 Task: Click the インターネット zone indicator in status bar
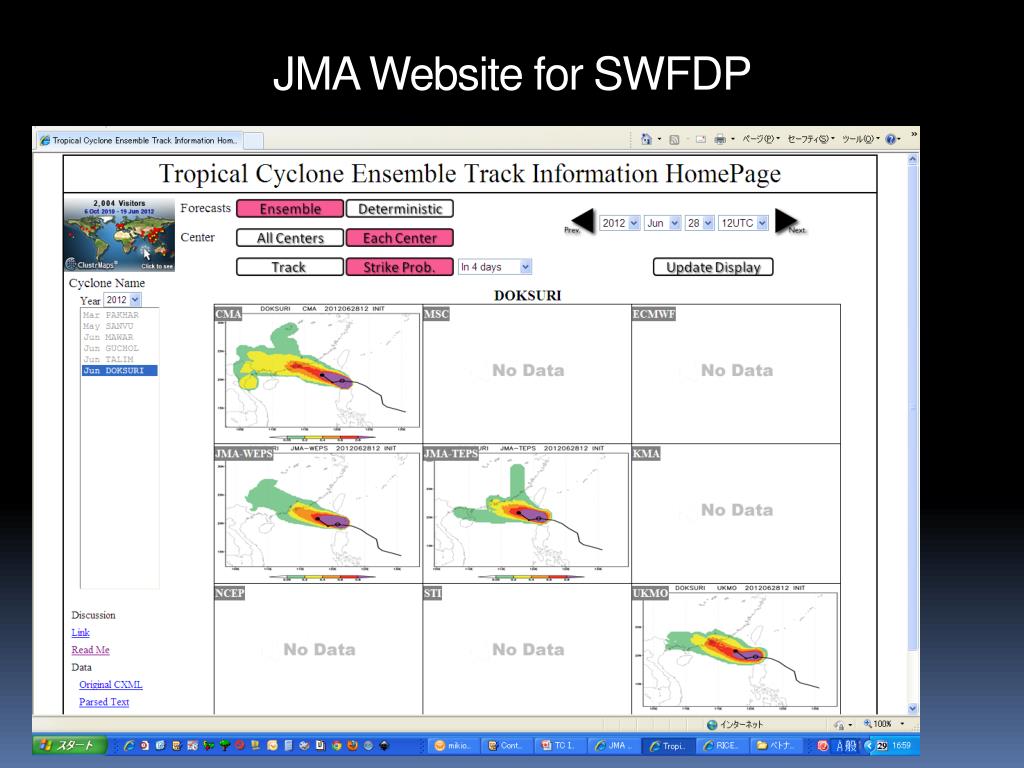[x=735, y=724]
